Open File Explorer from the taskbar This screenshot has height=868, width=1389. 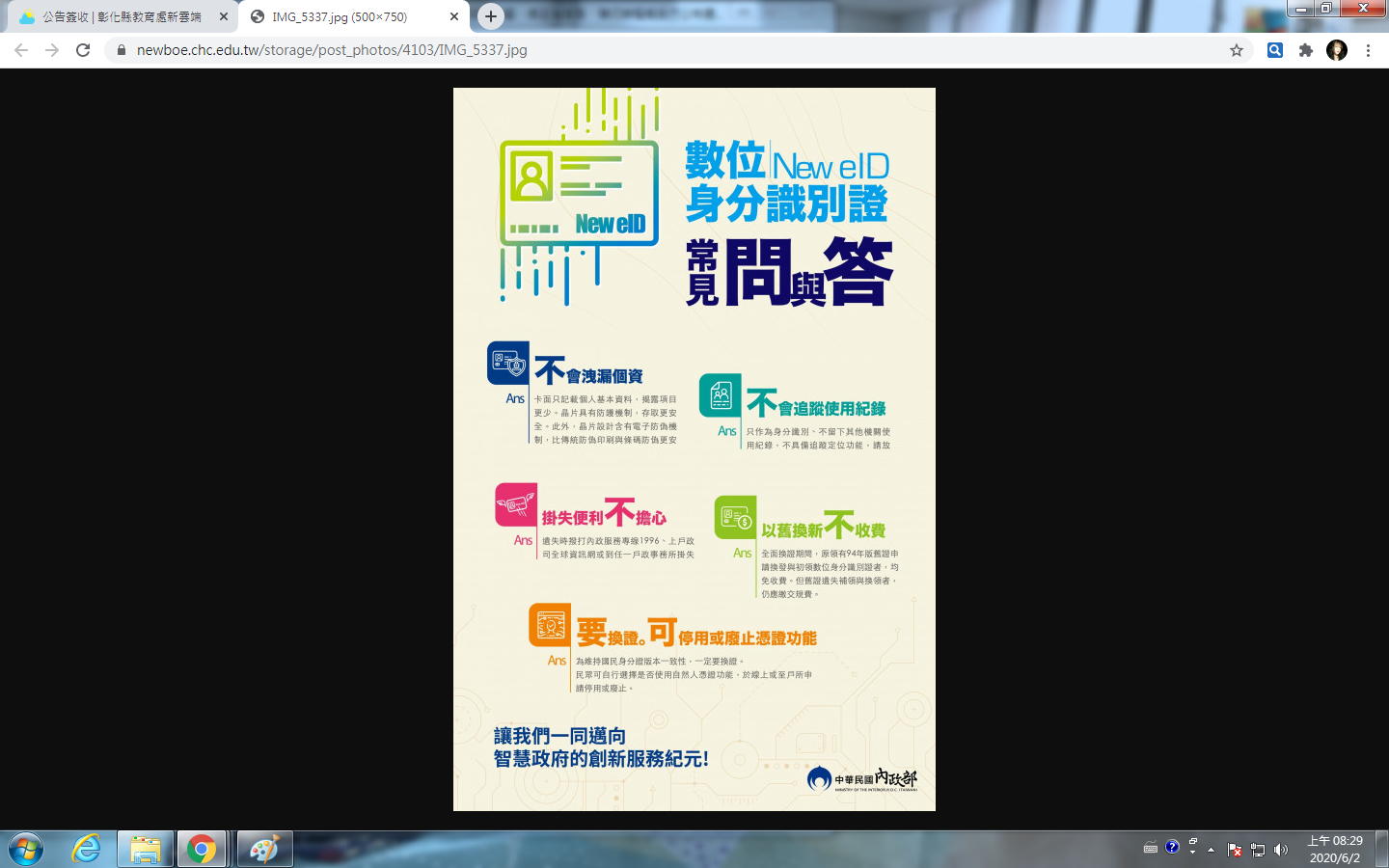tap(146, 849)
